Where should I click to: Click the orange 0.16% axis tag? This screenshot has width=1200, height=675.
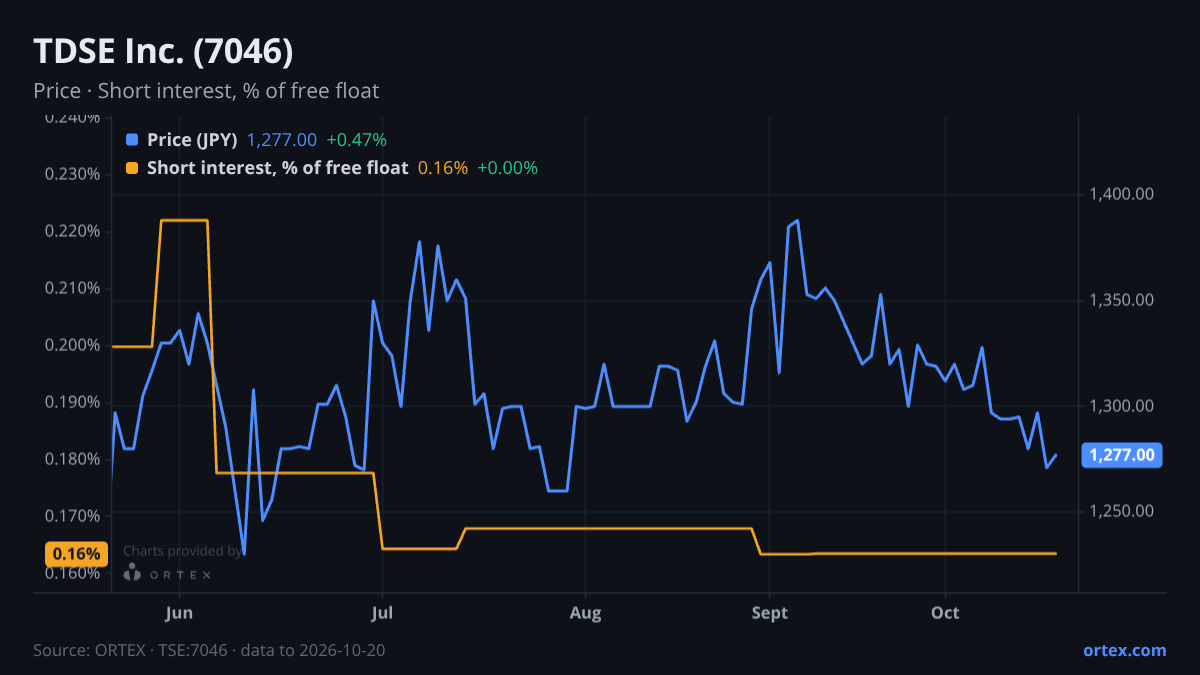click(76, 553)
